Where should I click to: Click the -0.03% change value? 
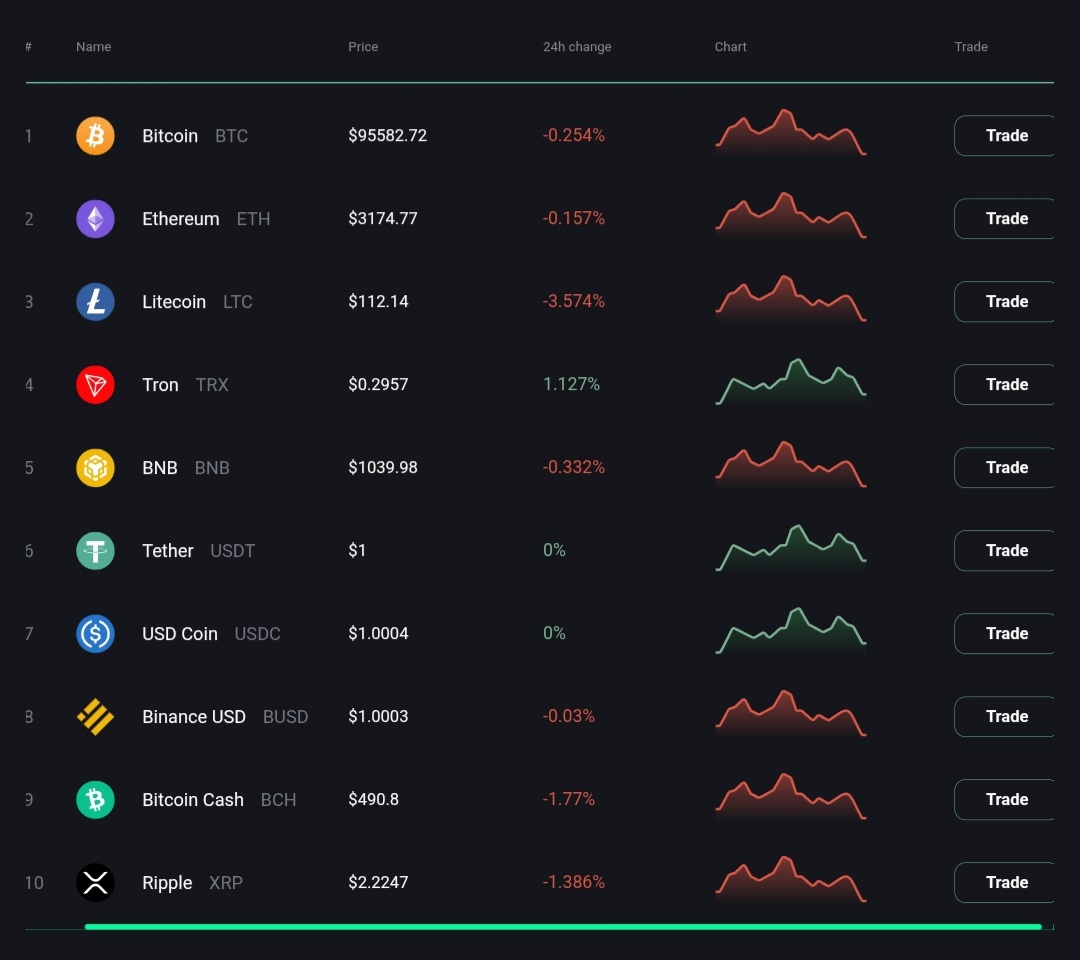[x=568, y=716]
